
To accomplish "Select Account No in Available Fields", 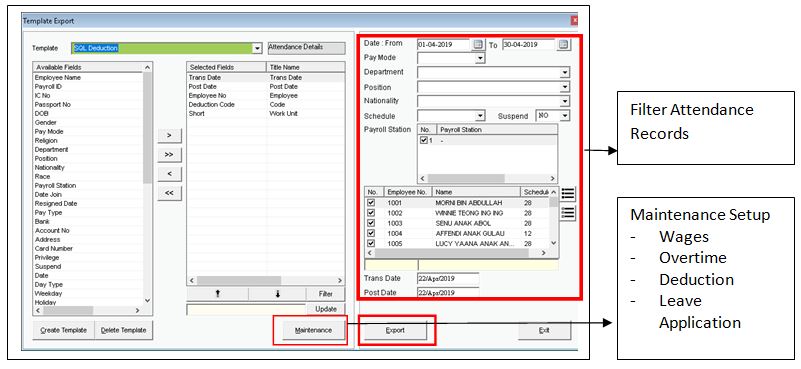I will [x=52, y=230].
